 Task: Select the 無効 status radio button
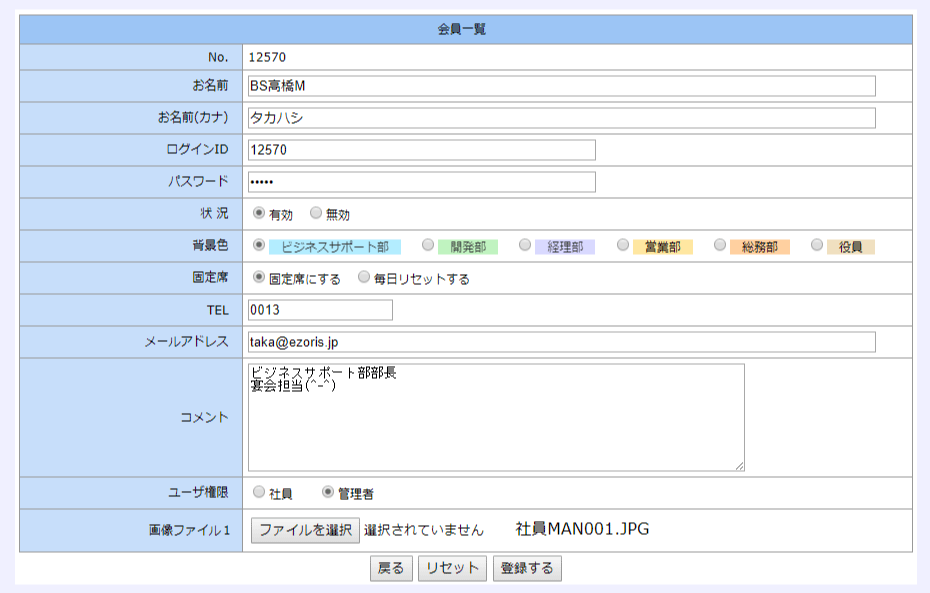pos(316,213)
